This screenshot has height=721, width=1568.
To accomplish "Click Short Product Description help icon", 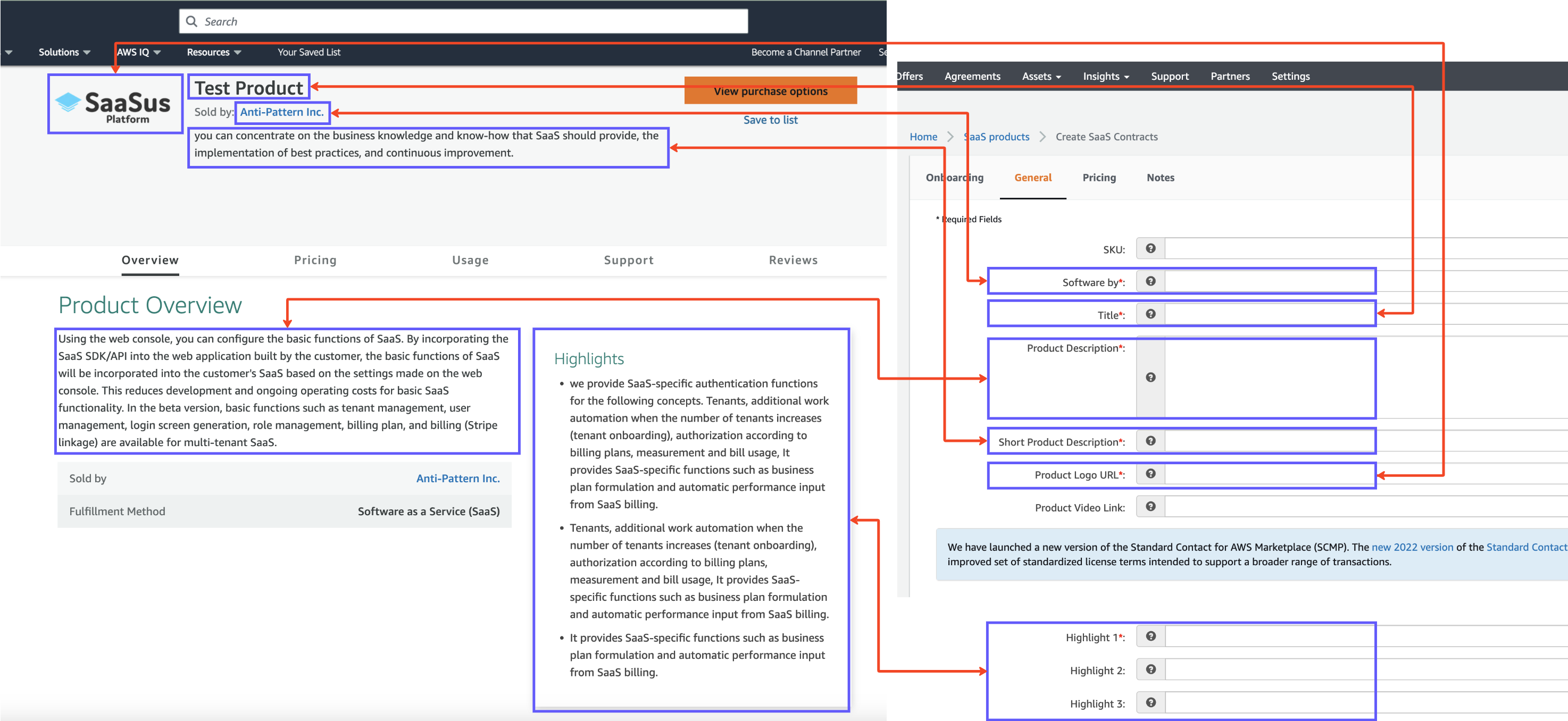I will tap(1150, 441).
